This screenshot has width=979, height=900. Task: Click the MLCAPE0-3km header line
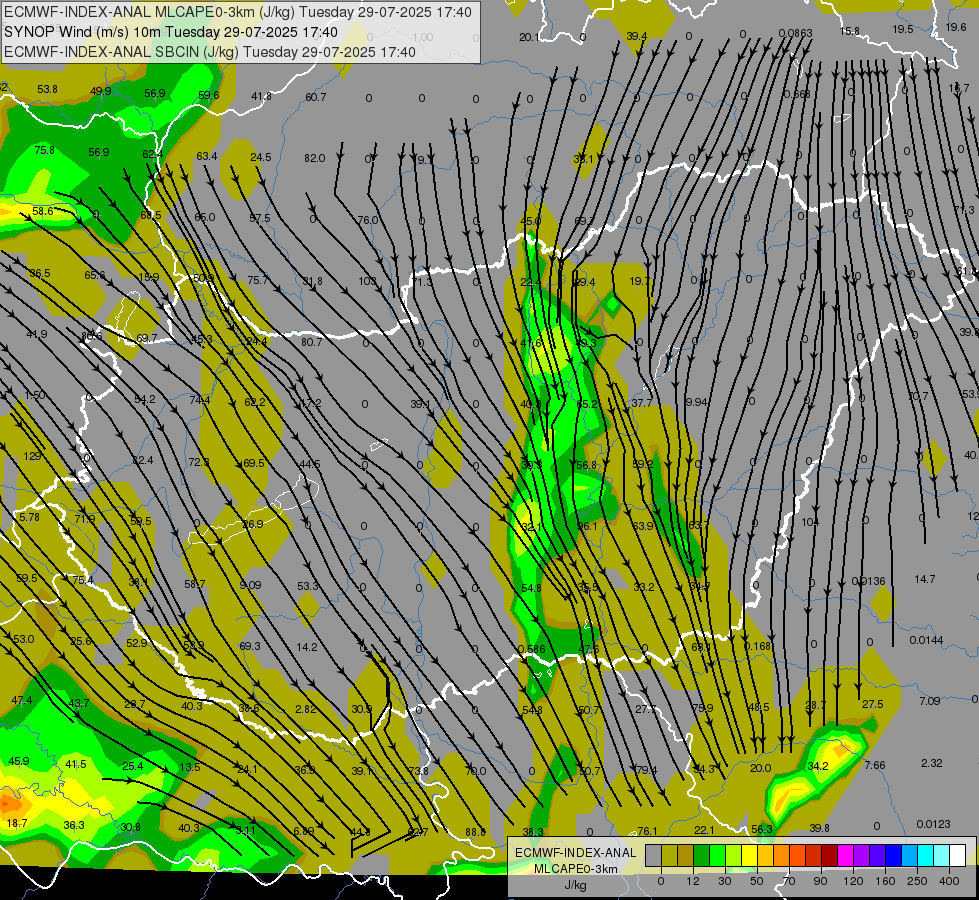click(x=238, y=12)
